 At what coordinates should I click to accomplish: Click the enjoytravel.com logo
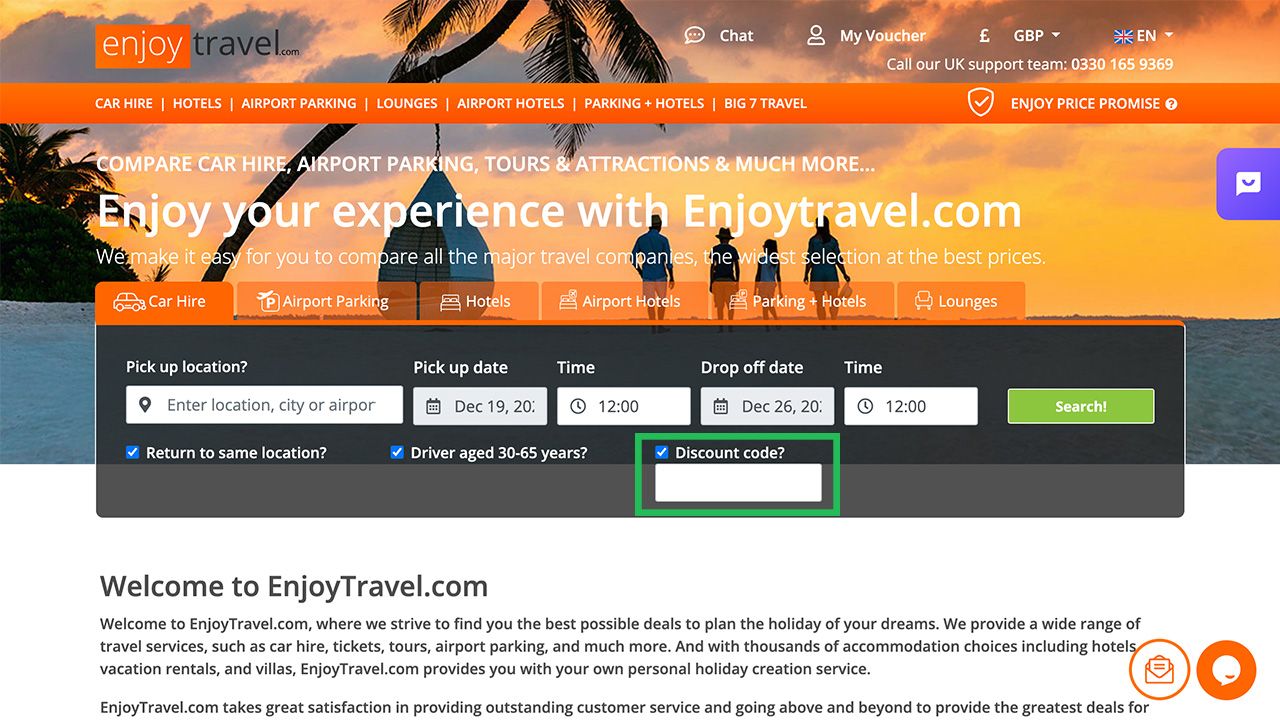point(198,45)
